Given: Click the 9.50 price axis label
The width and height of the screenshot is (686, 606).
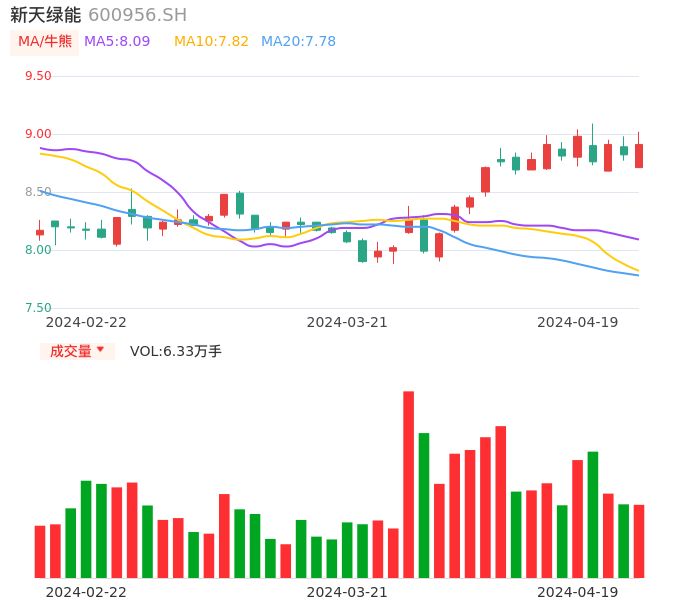Looking at the screenshot, I should [38, 76].
